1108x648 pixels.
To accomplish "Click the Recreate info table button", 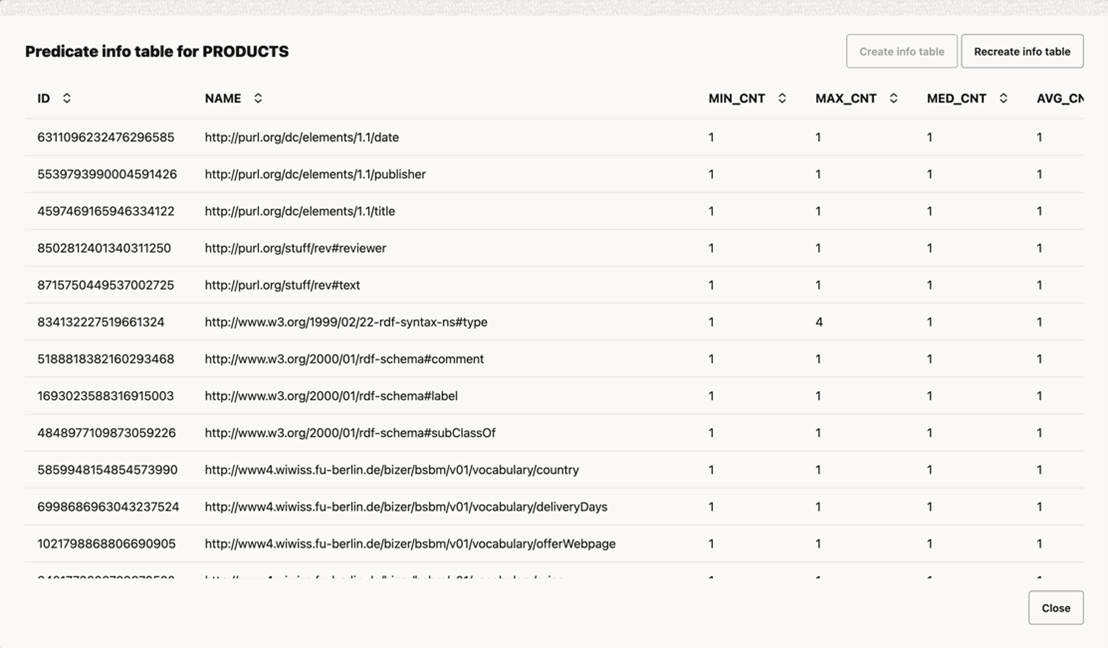I will tap(1022, 52).
